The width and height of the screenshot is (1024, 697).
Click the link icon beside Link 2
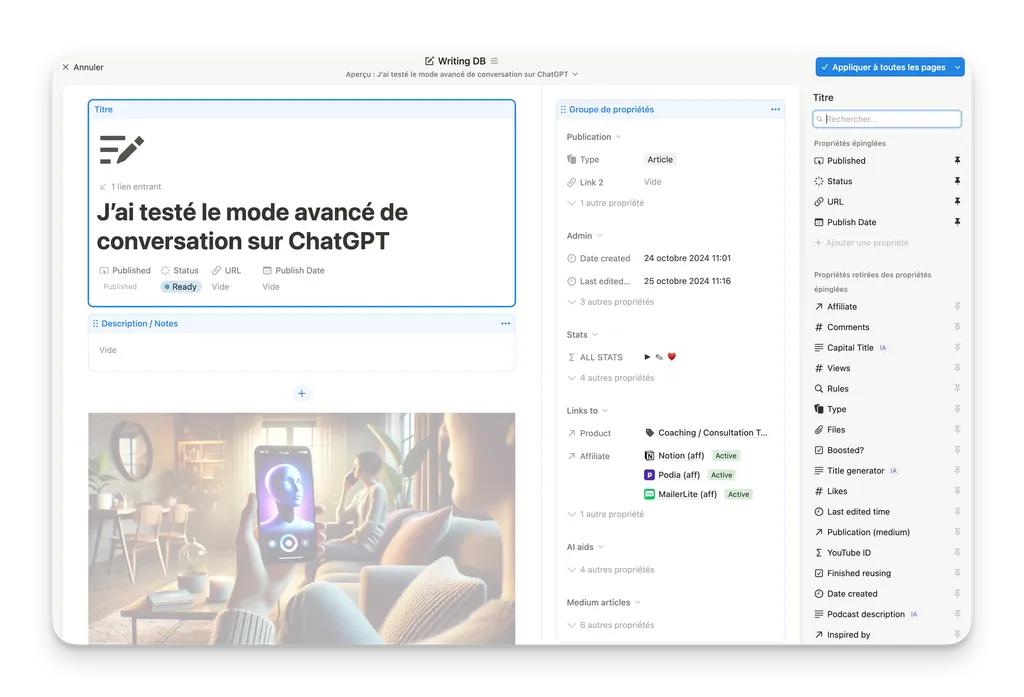click(571, 182)
